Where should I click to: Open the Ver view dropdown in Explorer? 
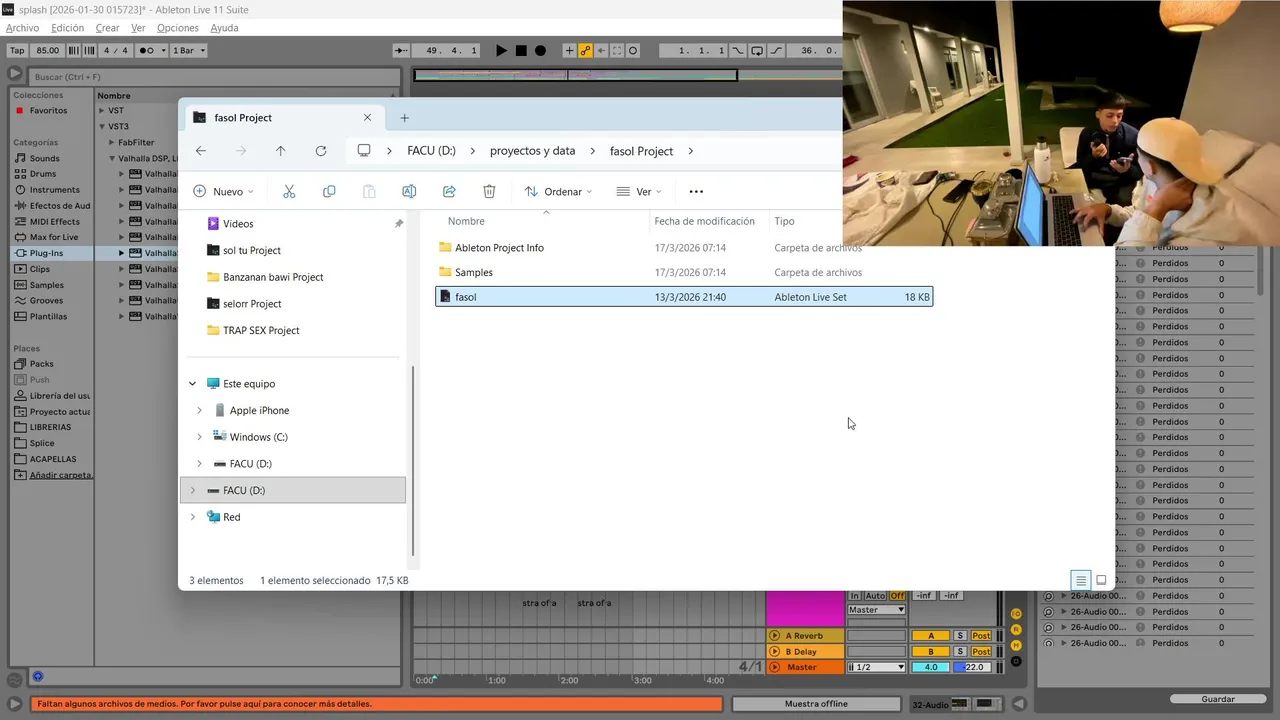[x=637, y=191]
